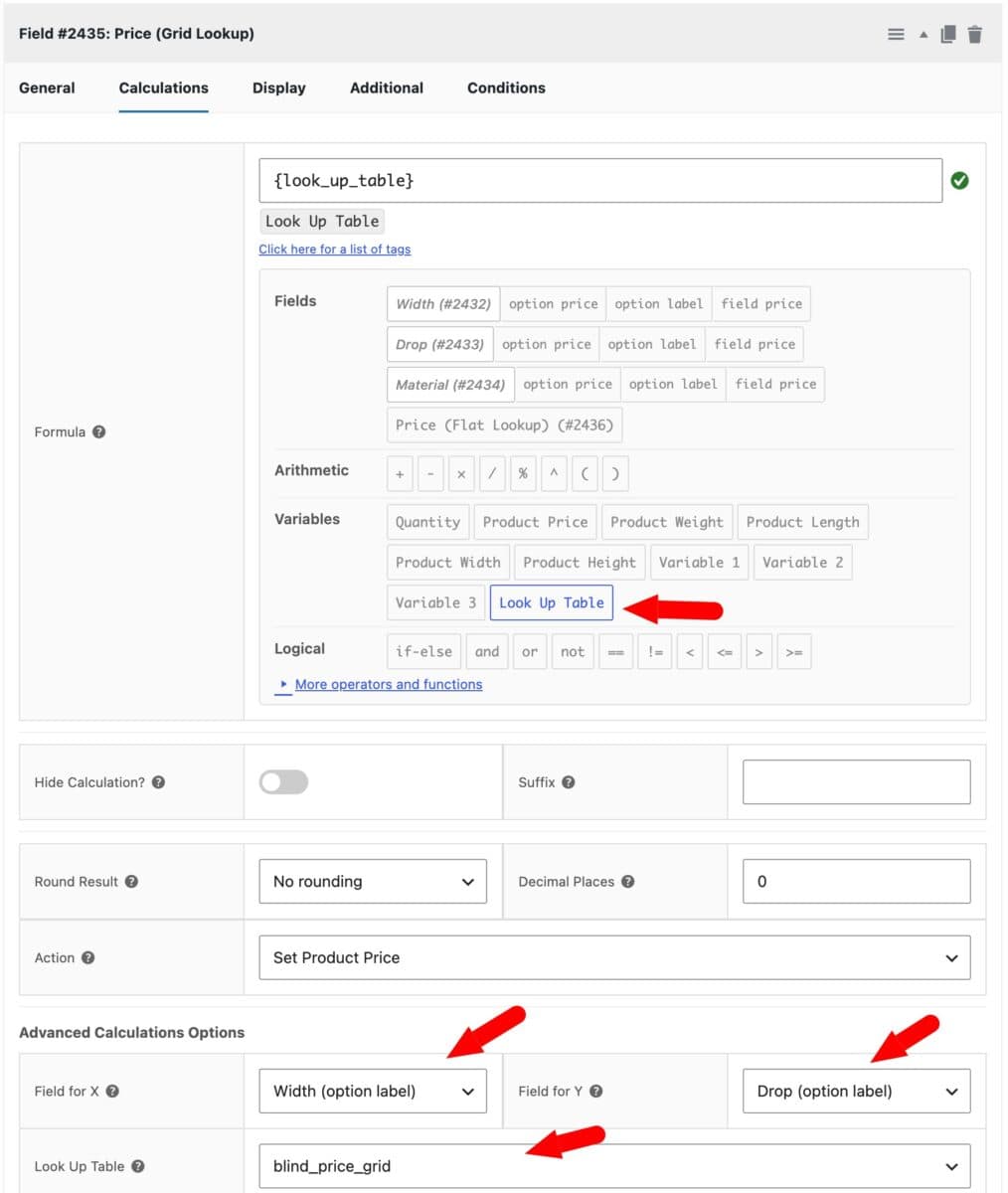
Task: Open help icon next to Round Result
Action: [131, 882]
